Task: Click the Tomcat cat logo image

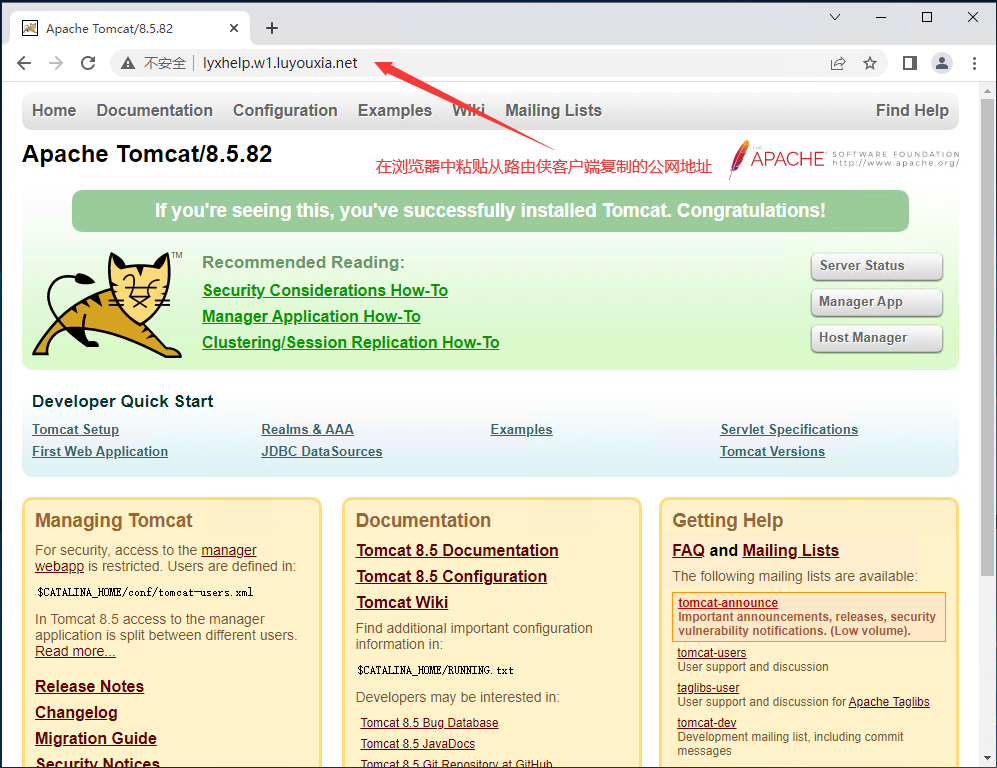Action: point(108,305)
